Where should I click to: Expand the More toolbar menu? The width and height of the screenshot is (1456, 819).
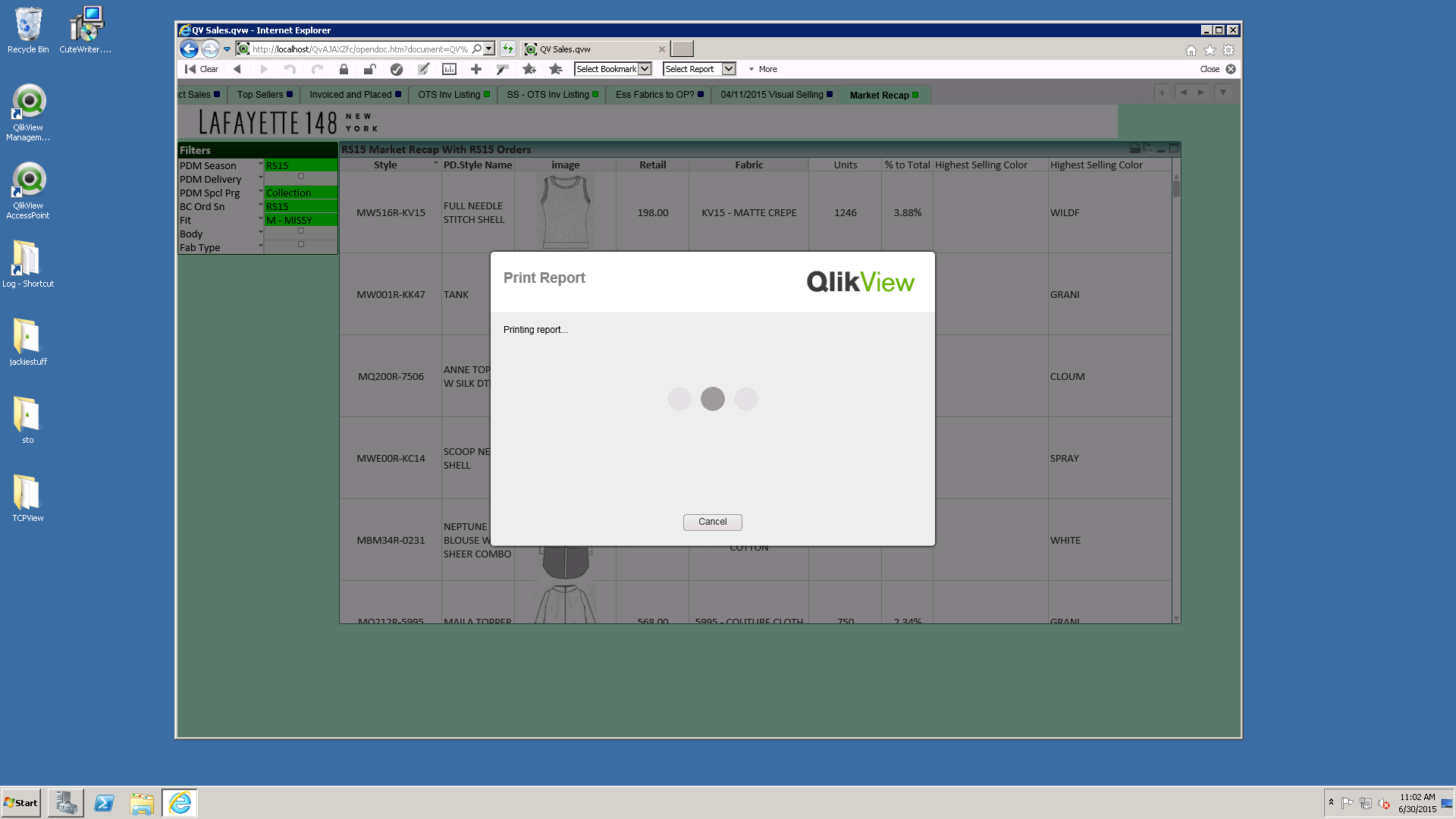763,69
